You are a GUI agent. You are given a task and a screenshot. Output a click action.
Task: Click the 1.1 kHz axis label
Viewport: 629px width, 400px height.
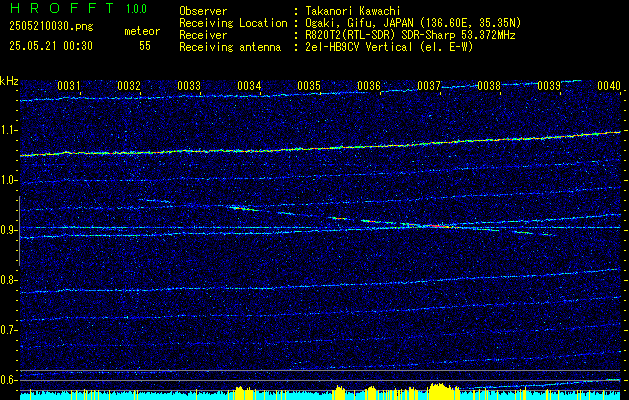[8, 131]
